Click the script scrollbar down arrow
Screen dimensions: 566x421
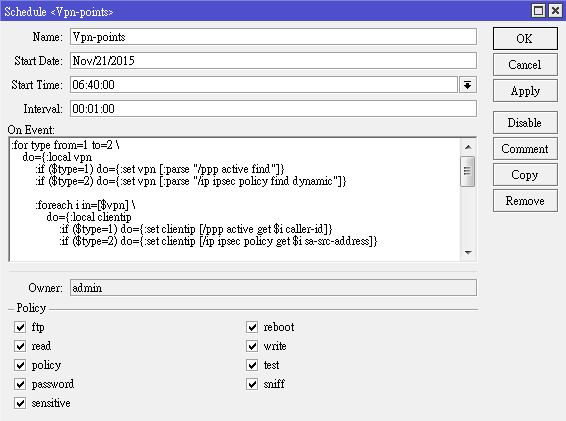point(468,252)
